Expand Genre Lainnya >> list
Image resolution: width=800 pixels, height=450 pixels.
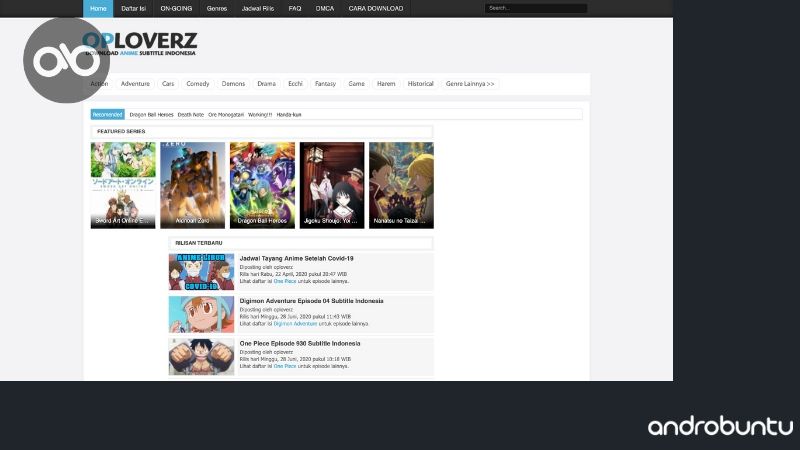(x=470, y=84)
